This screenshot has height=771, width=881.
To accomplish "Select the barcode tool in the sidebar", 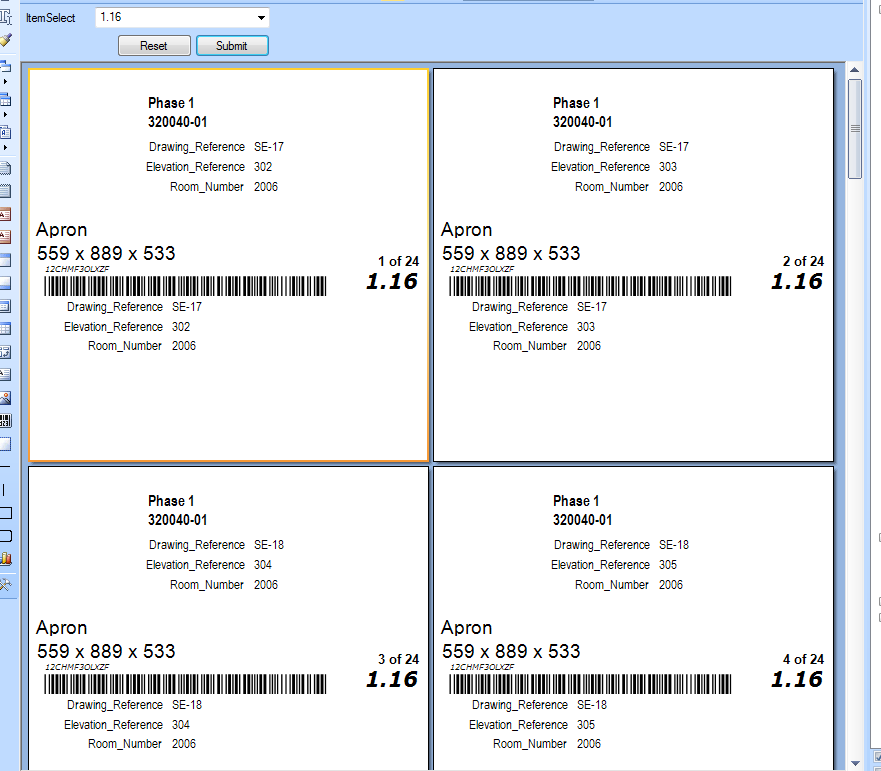I will (6, 421).
